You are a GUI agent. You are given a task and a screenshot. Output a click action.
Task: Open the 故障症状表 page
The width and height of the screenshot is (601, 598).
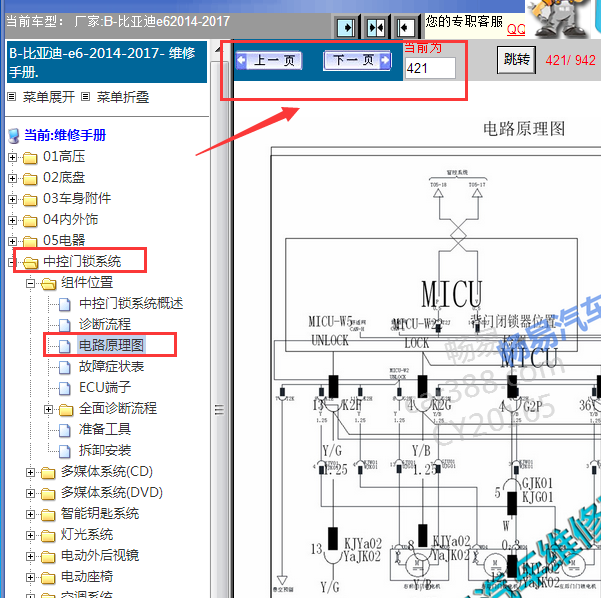point(112,366)
